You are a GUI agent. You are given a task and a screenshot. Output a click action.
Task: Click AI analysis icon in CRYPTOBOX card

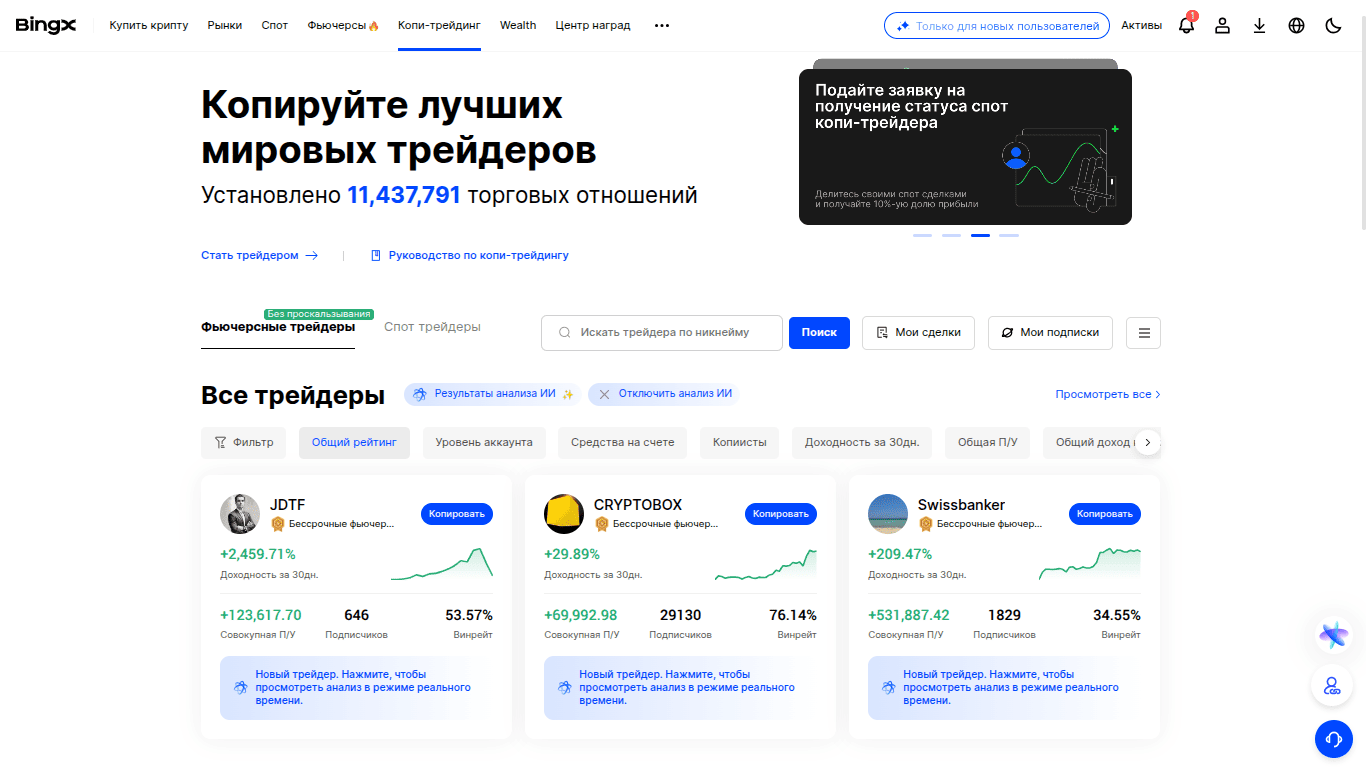pyautogui.click(x=565, y=688)
